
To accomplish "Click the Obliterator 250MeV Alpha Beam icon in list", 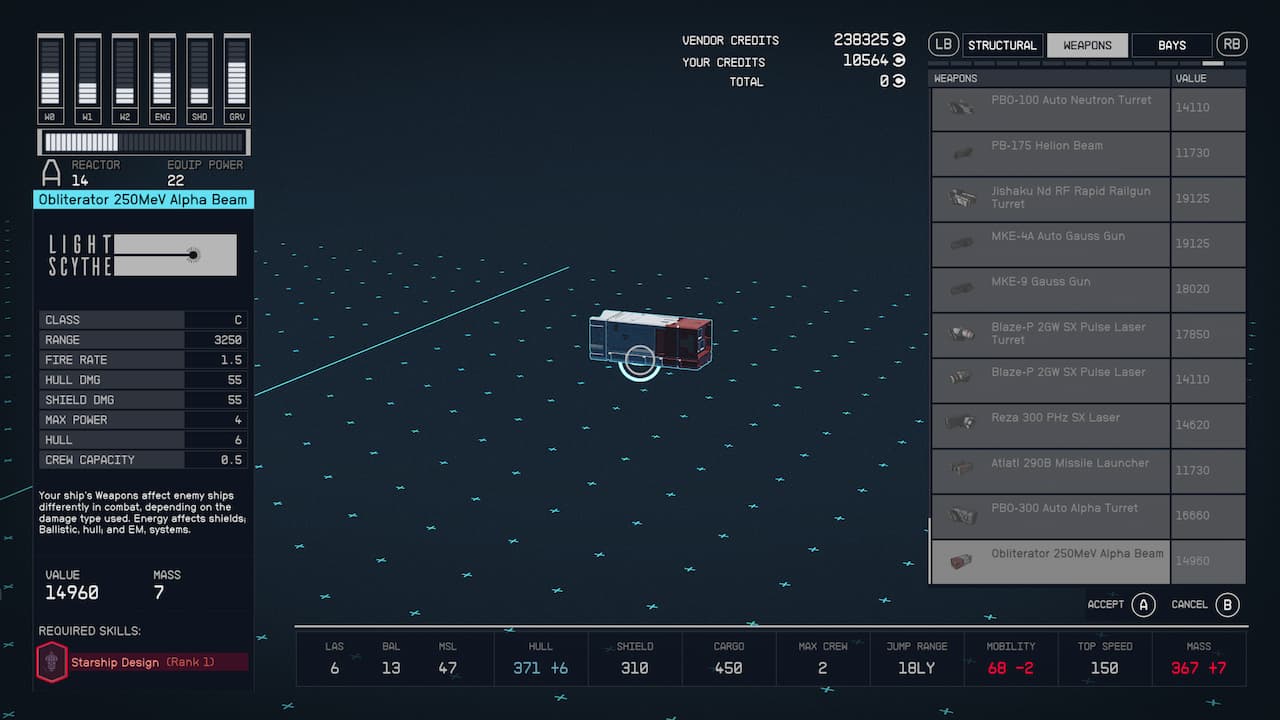I will 961,560.
